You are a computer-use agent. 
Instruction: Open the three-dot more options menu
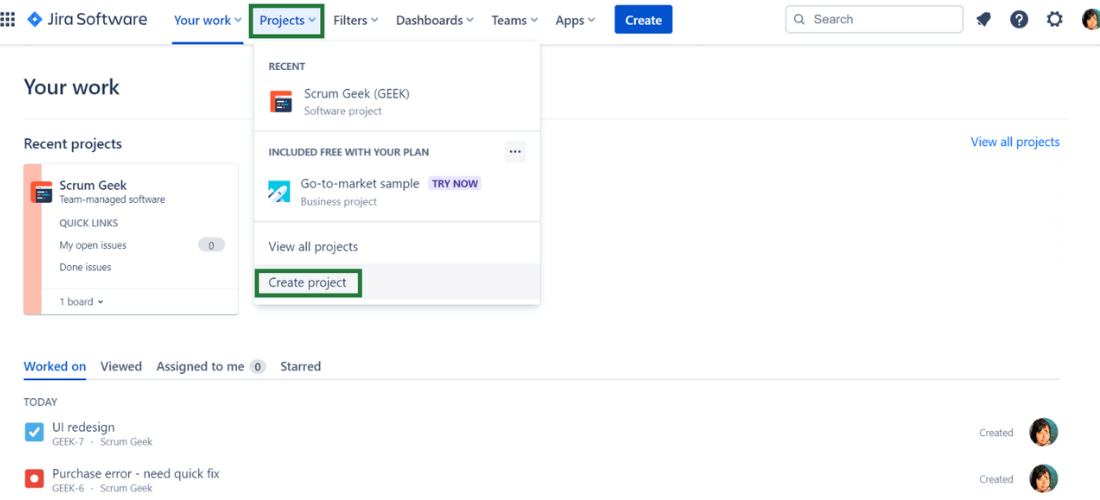(515, 152)
